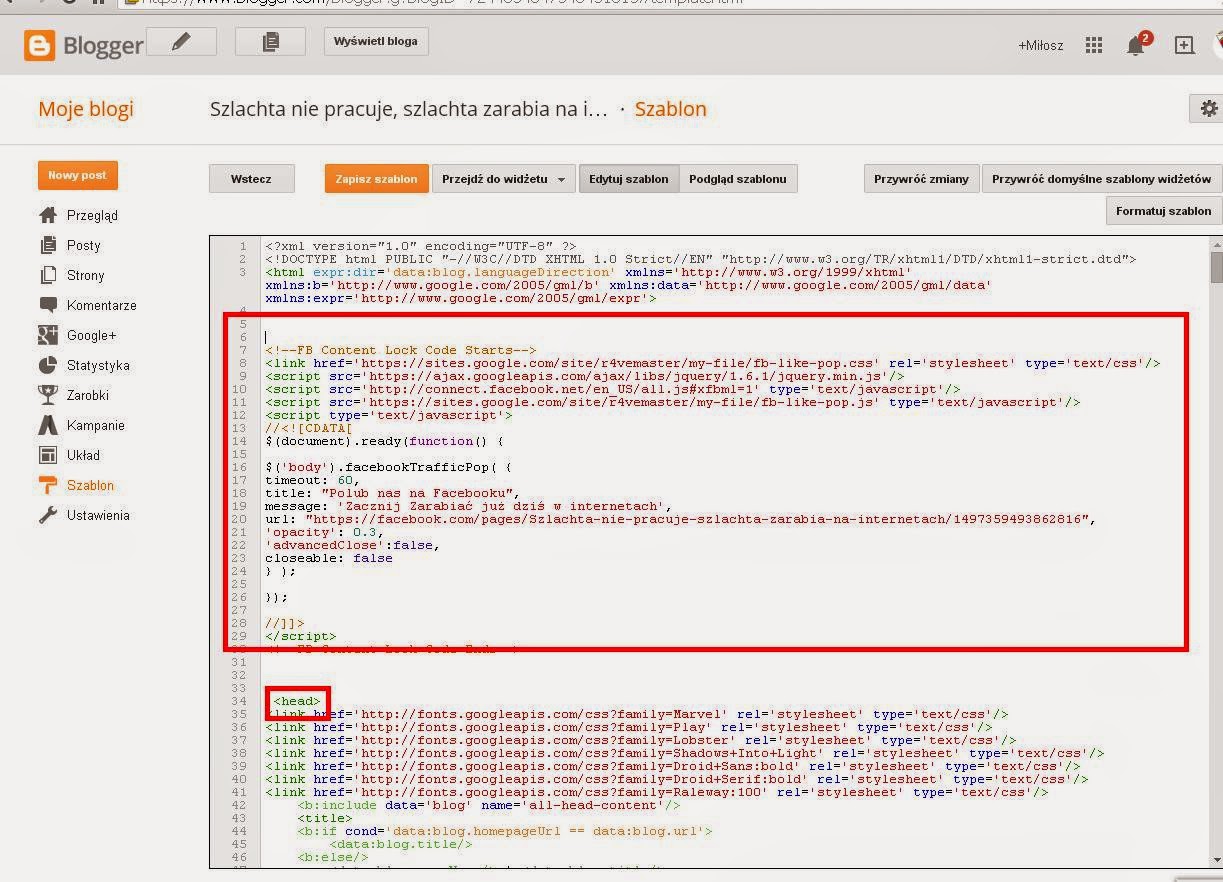Click Przywróć zmiany button
Screen dimensions: 1223x882
921,179
